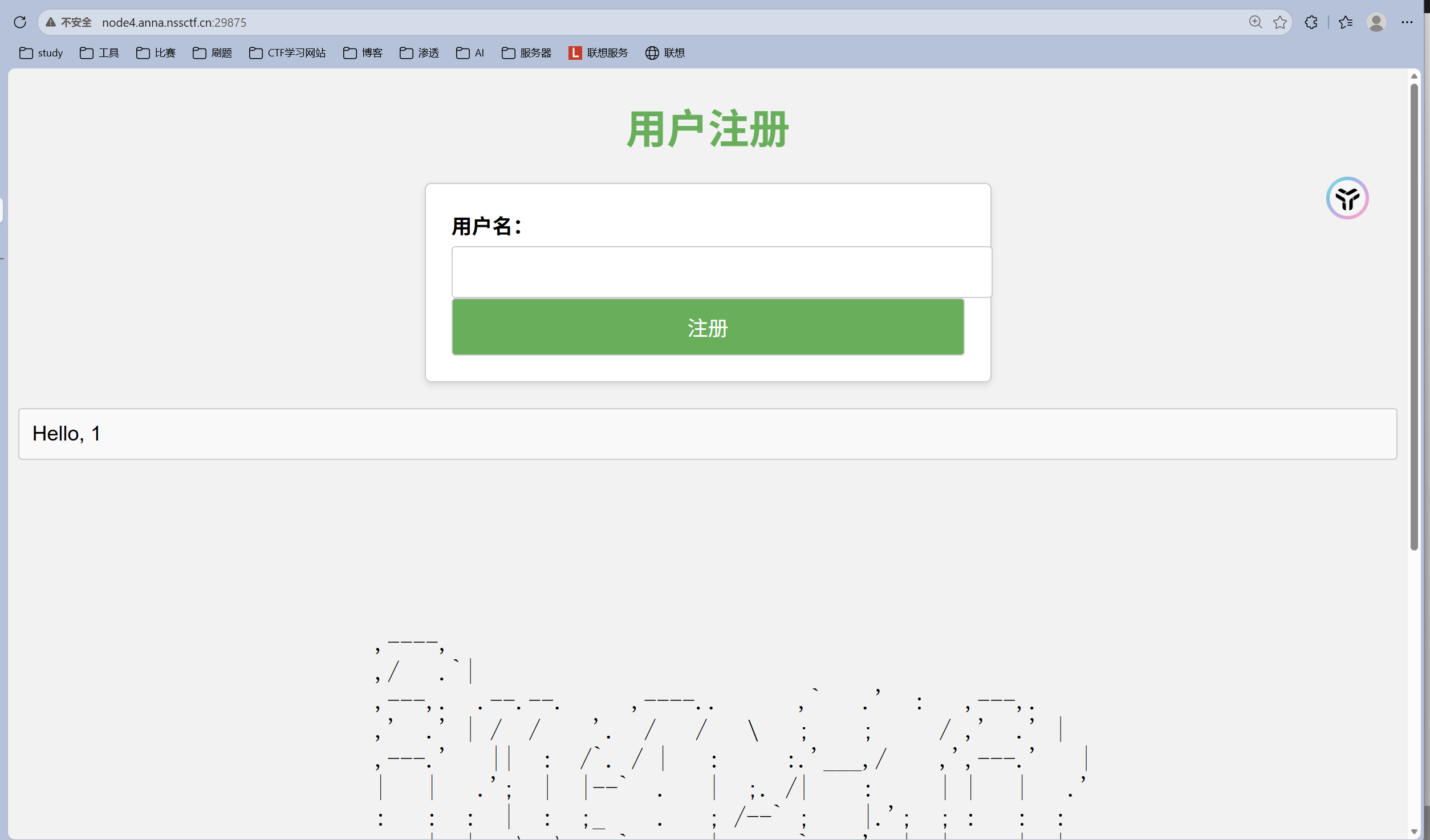Image resolution: width=1430 pixels, height=840 pixels.
Task: Open the browser settings ellipsis menu
Action: [x=1407, y=22]
